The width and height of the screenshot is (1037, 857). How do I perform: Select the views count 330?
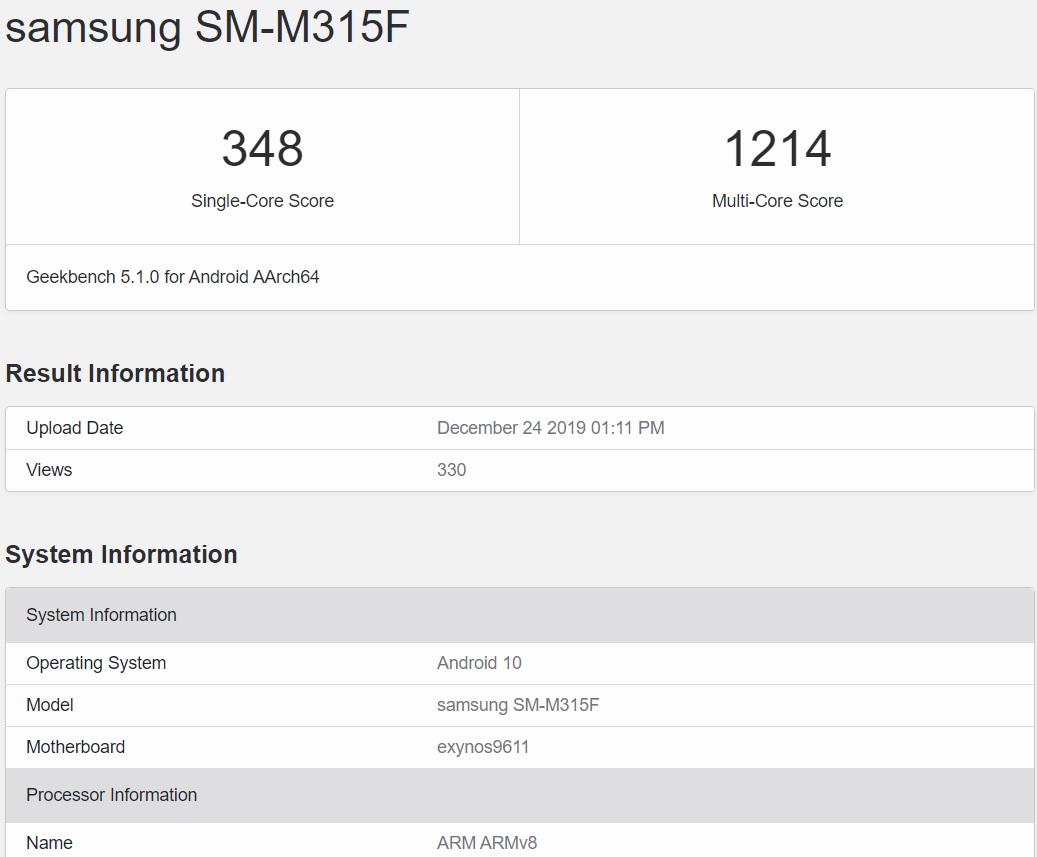click(x=452, y=469)
